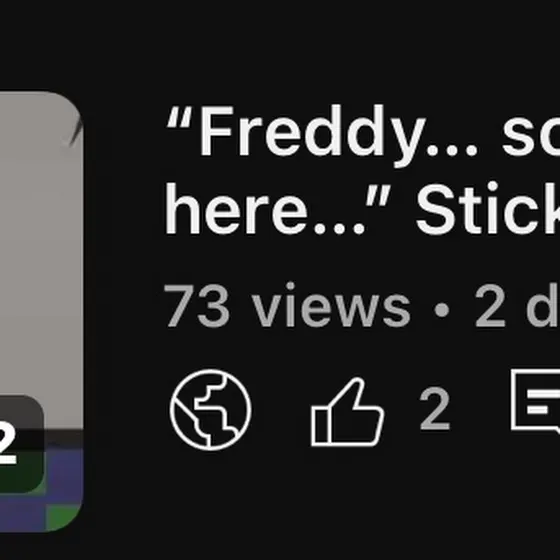Click the title line starting with here...
Screen dimensions: 560x560
(362, 209)
